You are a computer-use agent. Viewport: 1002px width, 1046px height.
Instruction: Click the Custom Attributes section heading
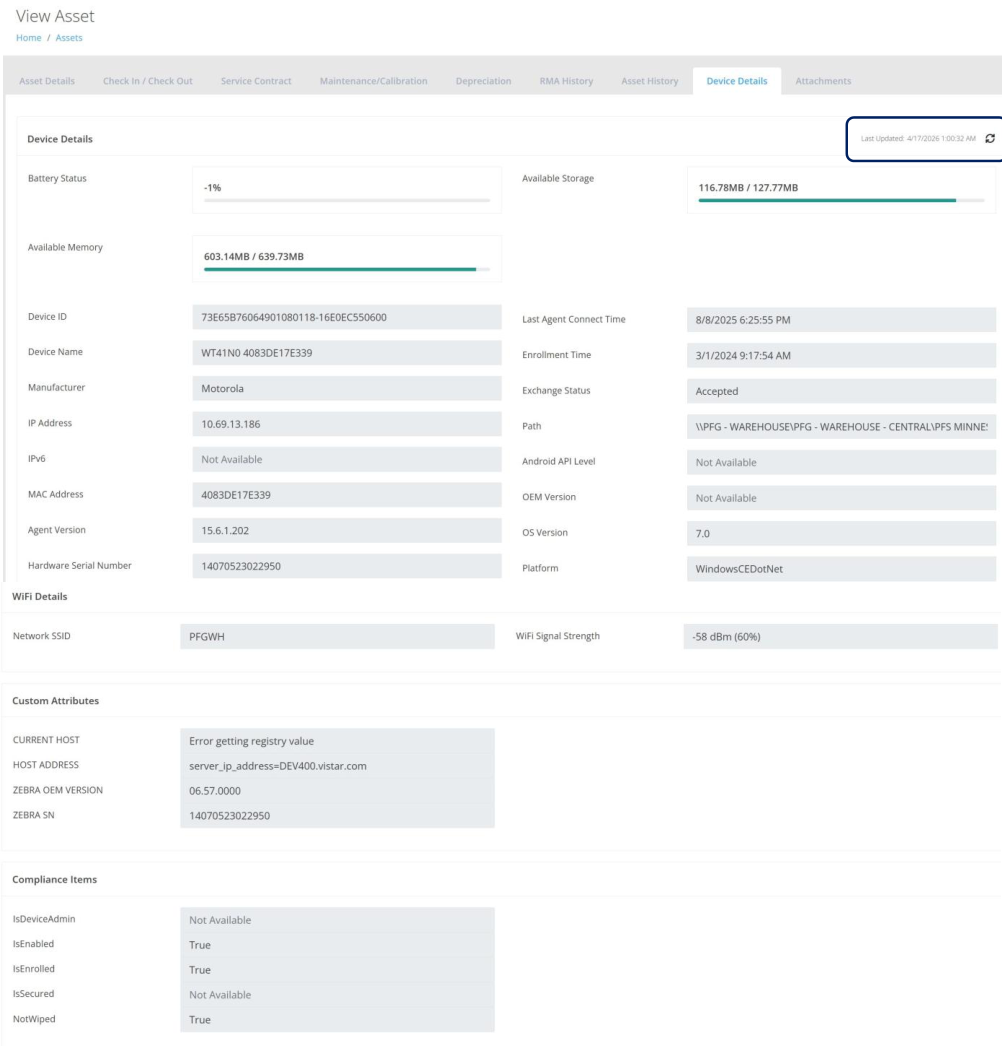point(55,700)
